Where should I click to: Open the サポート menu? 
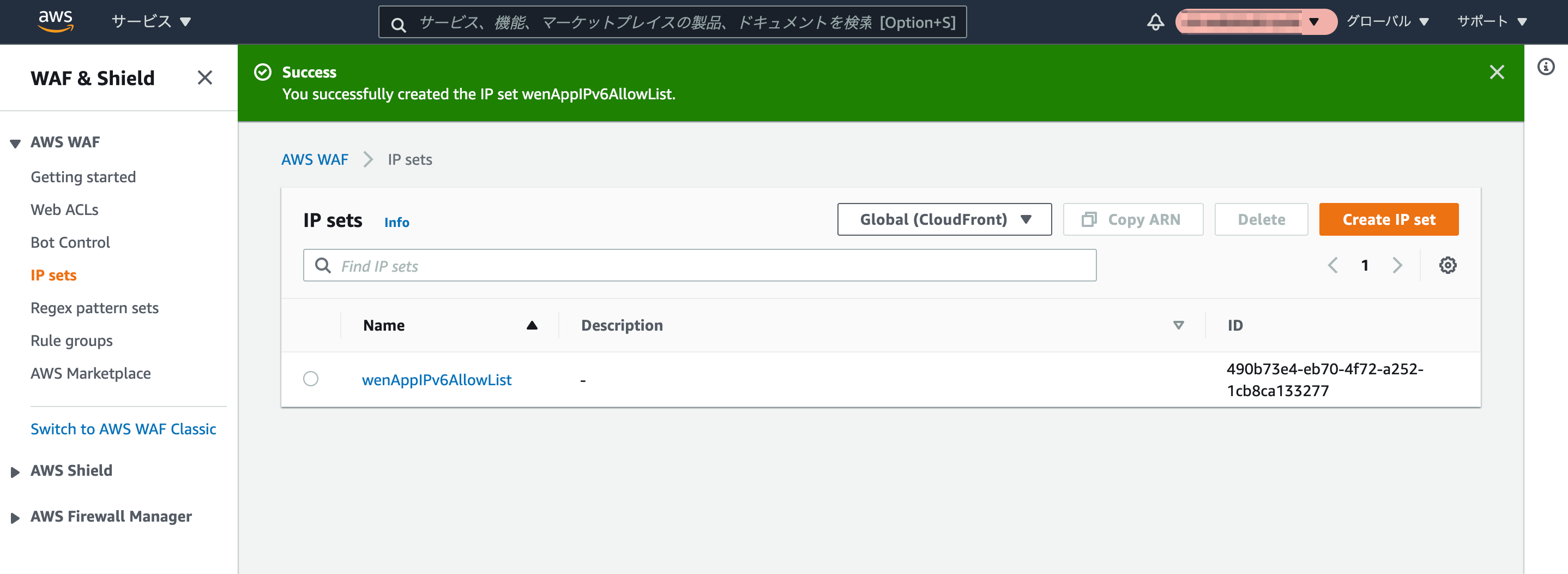tap(1492, 22)
